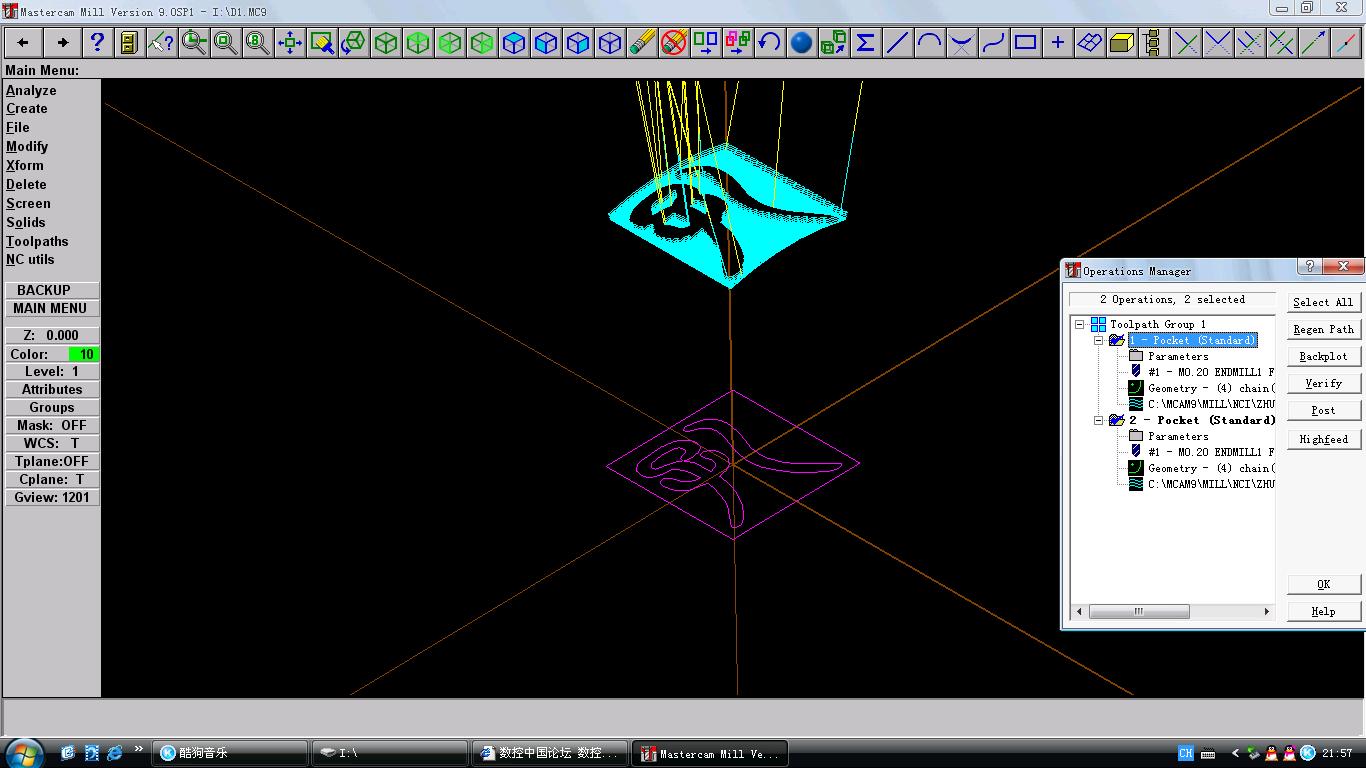Click the Operations Manager scroll right arrow

(1267, 611)
